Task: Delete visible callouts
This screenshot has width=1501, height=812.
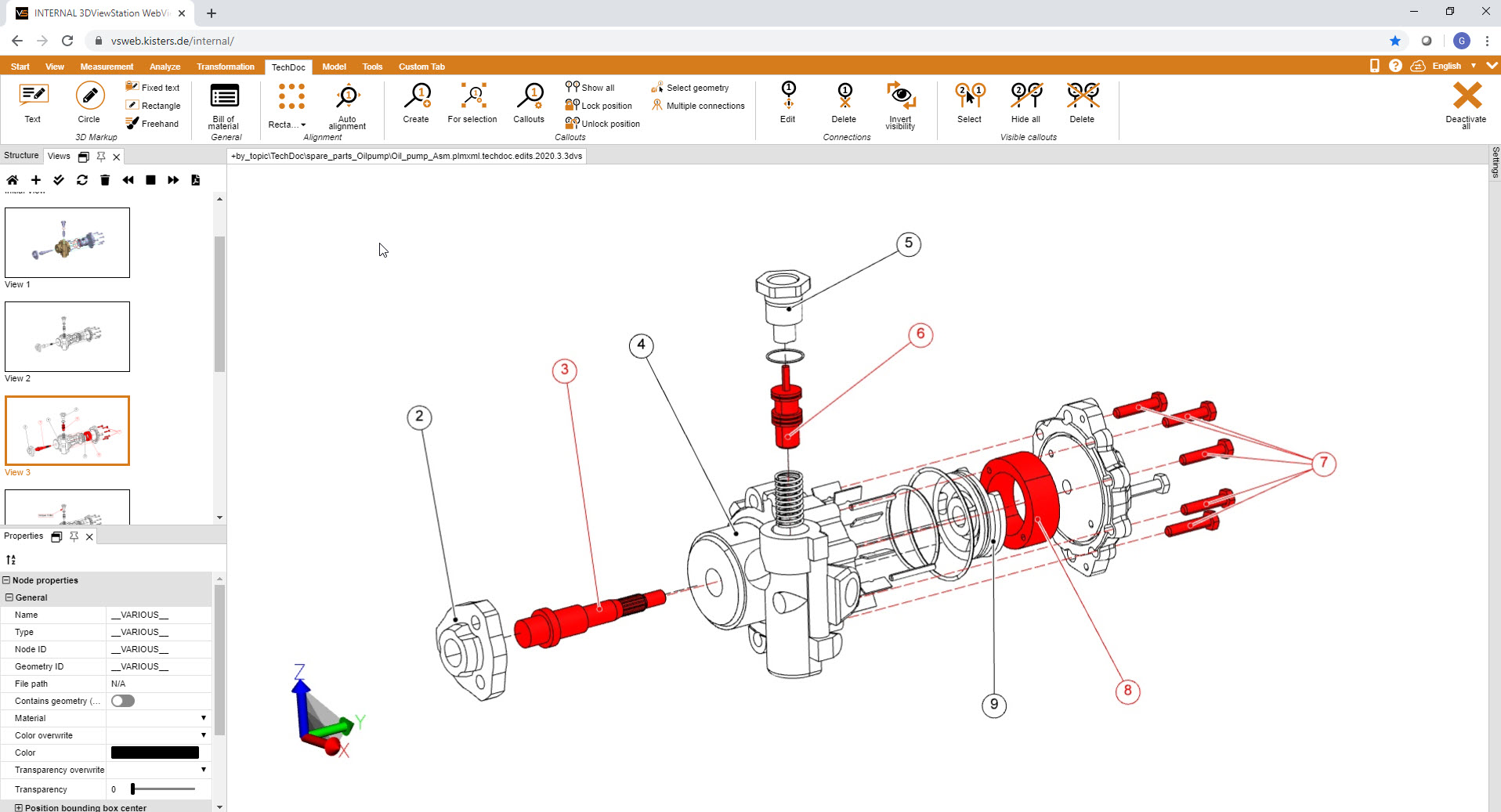Action: 1083,103
